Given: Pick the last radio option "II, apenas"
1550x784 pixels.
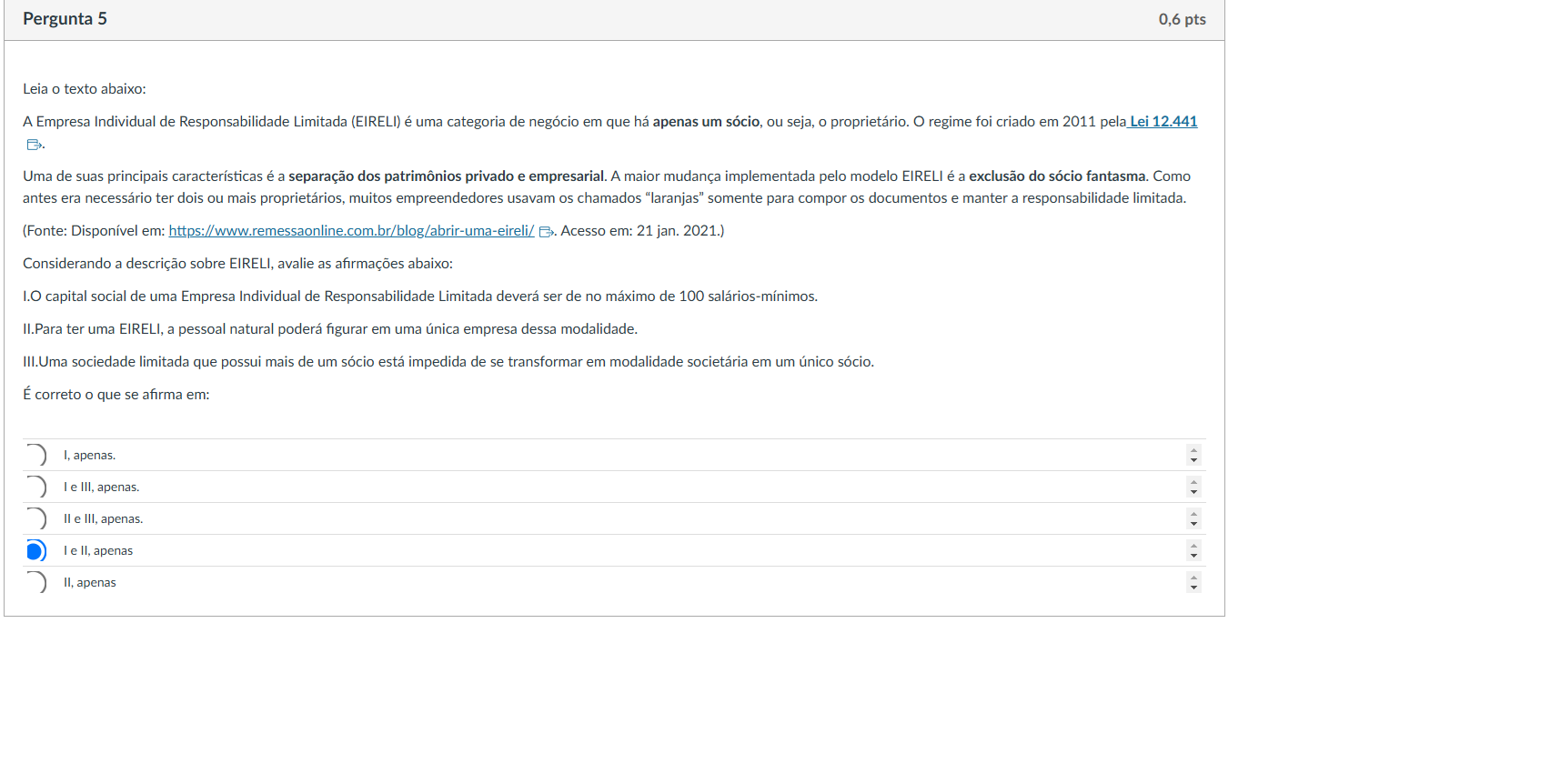Looking at the screenshot, I should click(35, 582).
